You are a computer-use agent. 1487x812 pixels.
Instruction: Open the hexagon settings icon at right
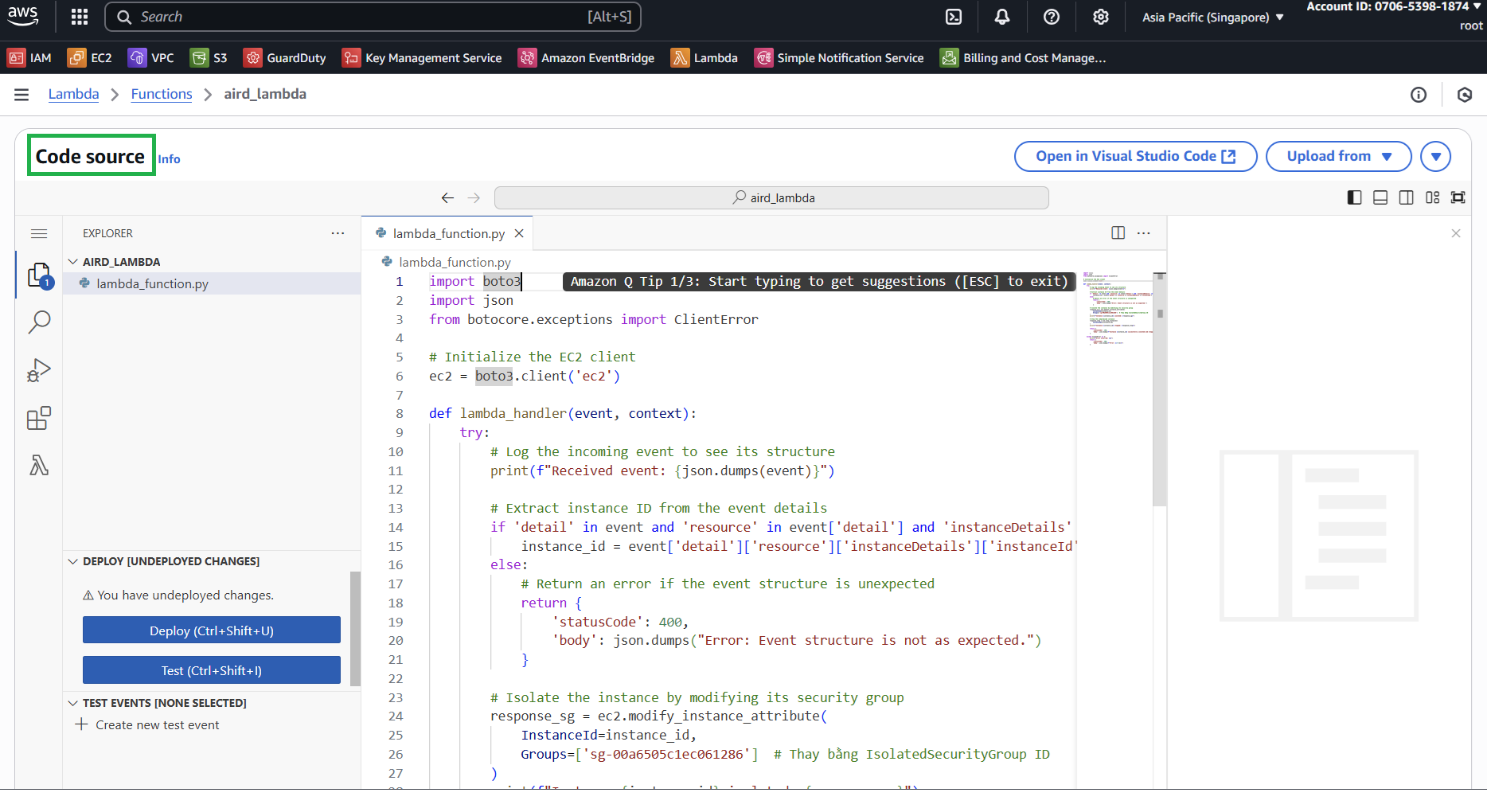(x=1465, y=95)
